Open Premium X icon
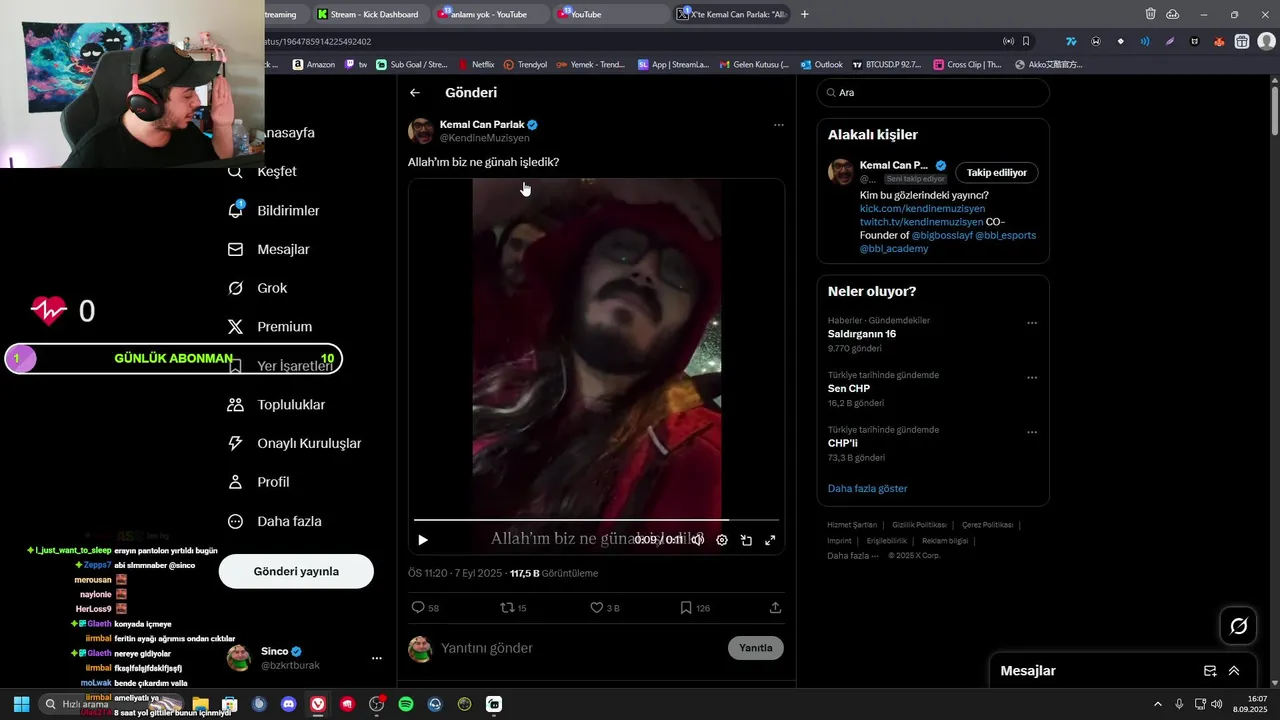The width and height of the screenshot is (1280, 720). pos(236,327)
